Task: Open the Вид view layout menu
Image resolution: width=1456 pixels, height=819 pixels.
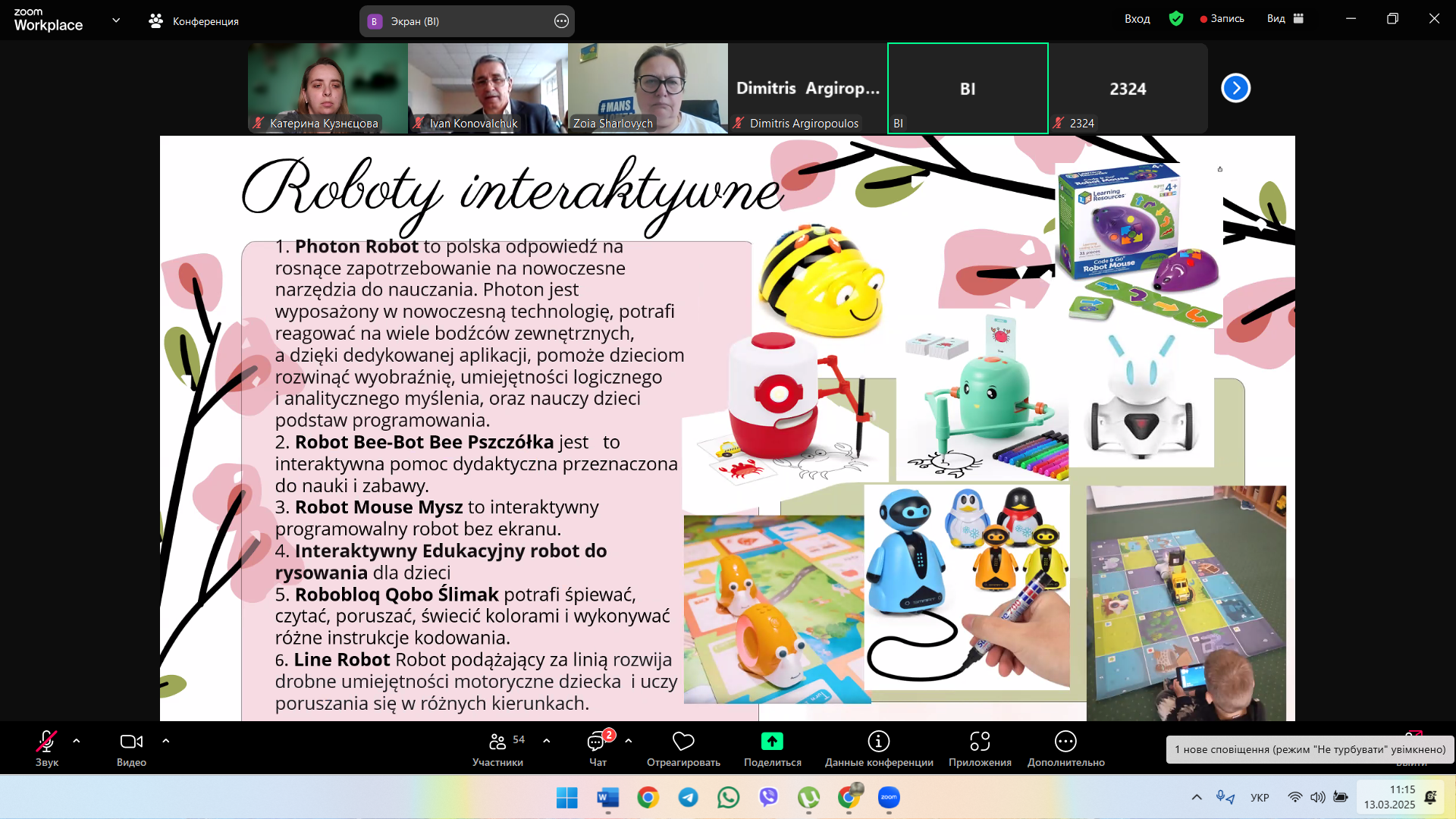Action: [x=1285, y=19]
